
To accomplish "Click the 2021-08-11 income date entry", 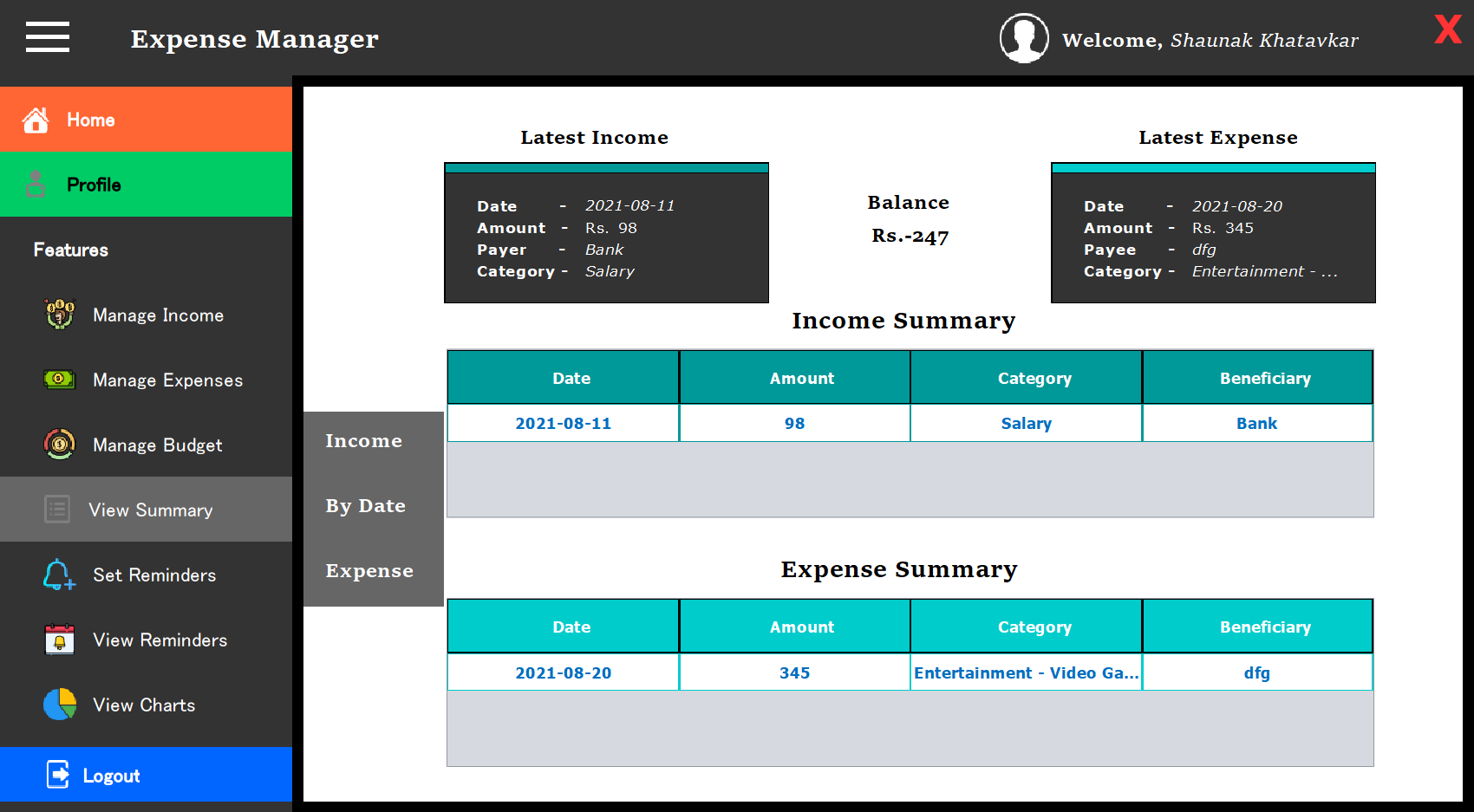I will tap(563, 423).
